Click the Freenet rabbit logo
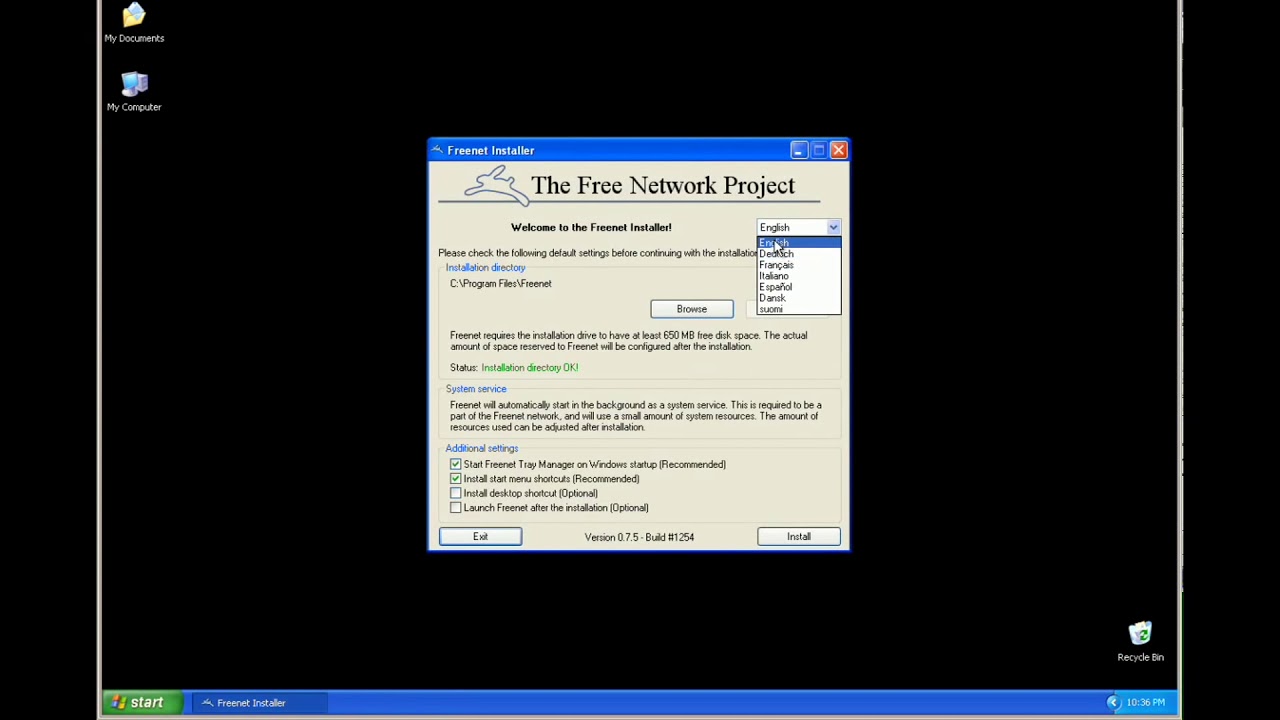 point(496,186)
